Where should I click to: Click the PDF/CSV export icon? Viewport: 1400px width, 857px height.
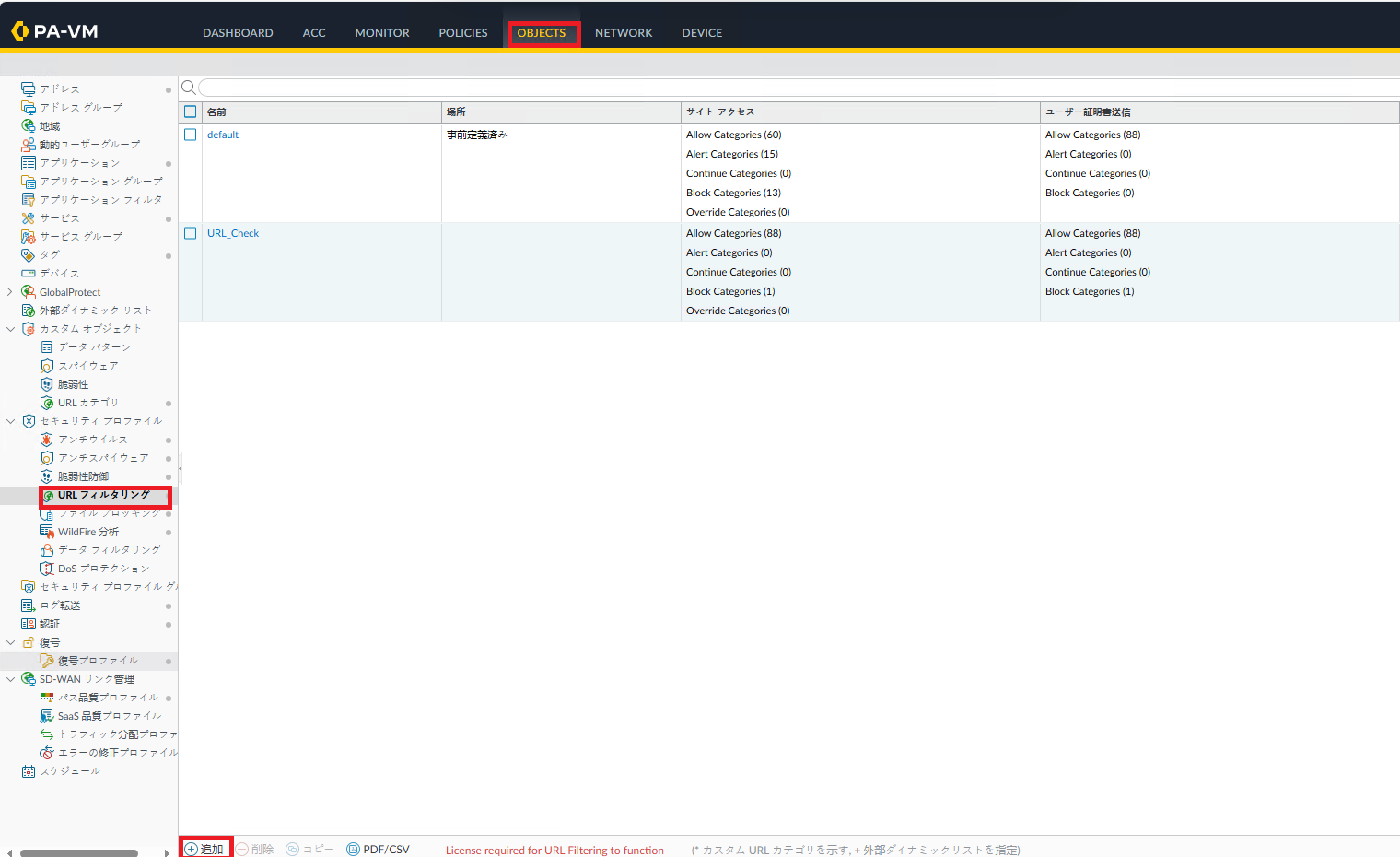(x=353, y=850)
